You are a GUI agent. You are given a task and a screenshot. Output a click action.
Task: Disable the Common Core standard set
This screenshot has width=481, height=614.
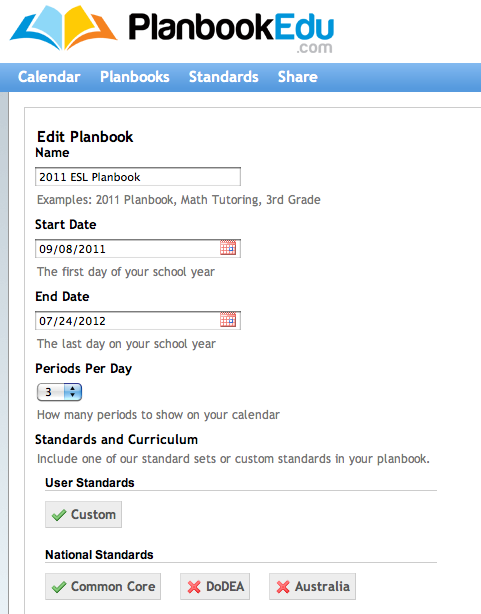click(103, 587)
